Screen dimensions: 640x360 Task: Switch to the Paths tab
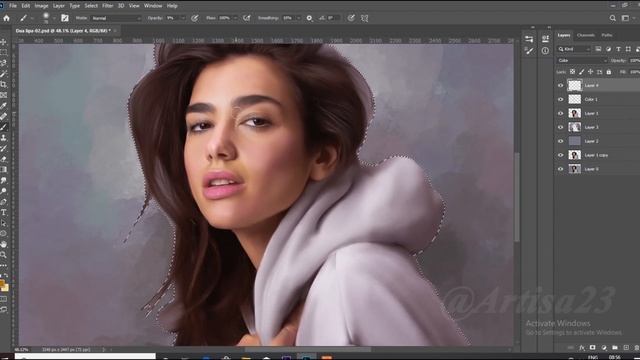click(607, 36)
